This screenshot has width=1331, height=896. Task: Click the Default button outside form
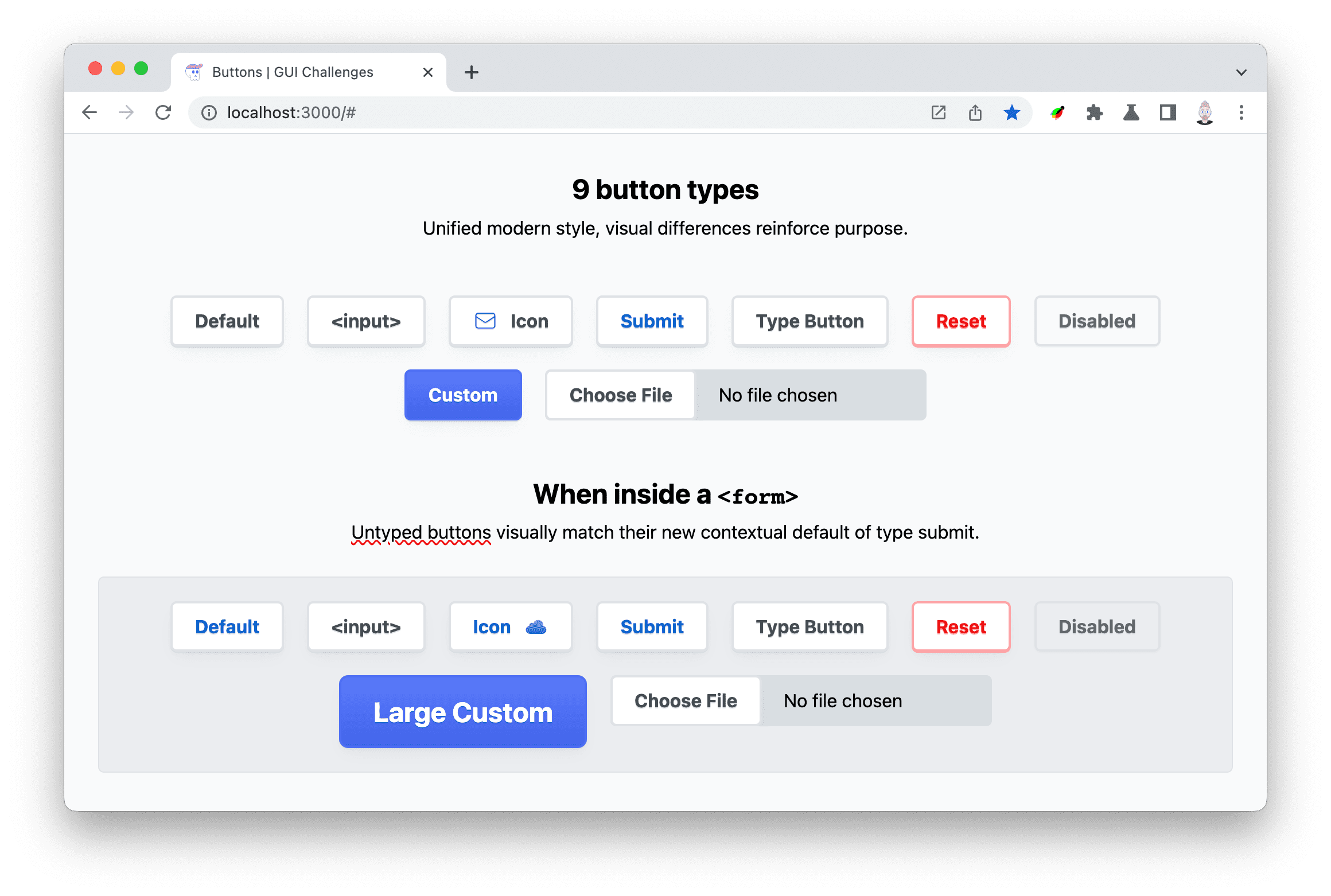tap(226, 321)
